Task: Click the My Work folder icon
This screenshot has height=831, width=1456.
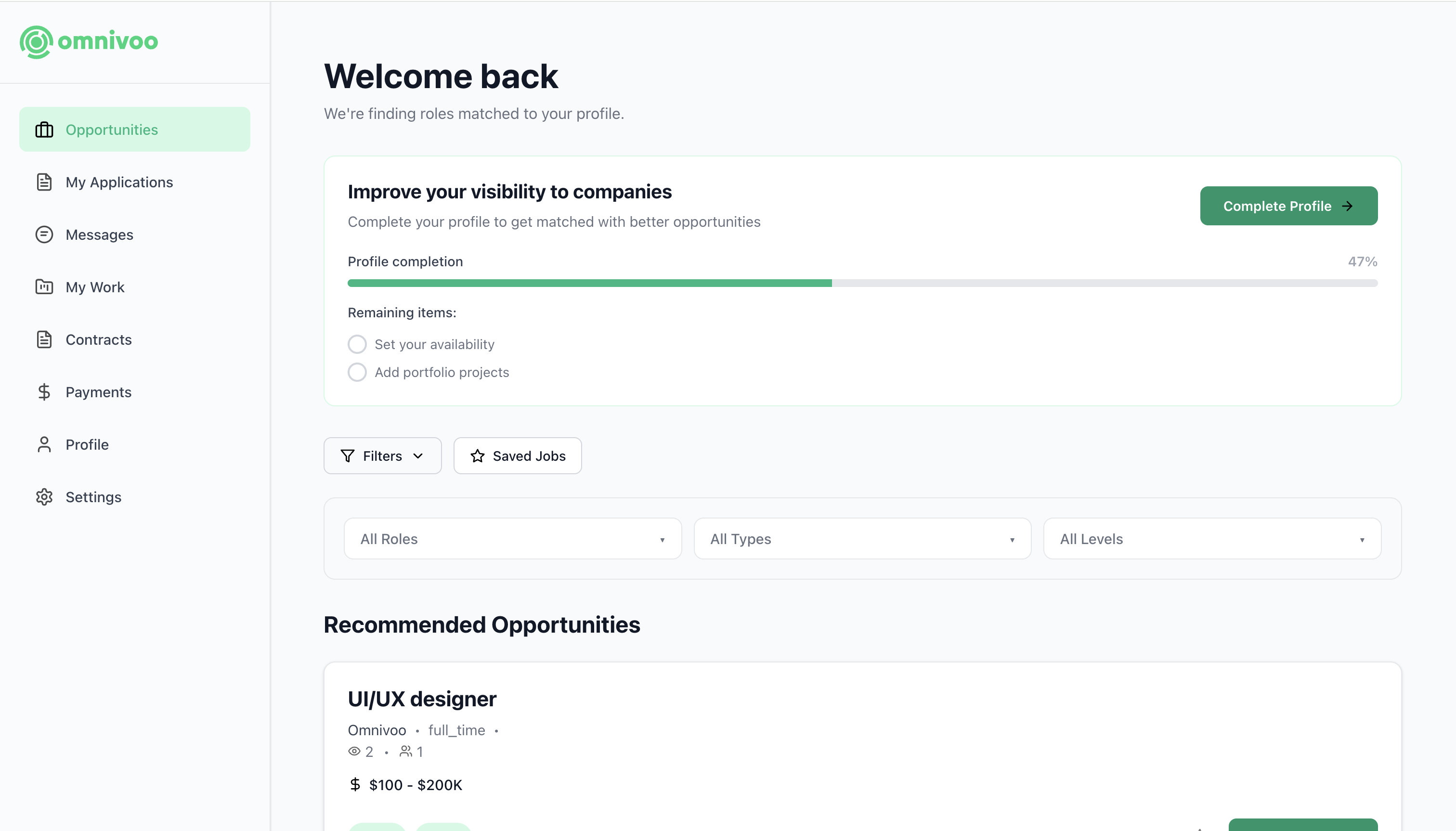Action: tap(44, 286)
